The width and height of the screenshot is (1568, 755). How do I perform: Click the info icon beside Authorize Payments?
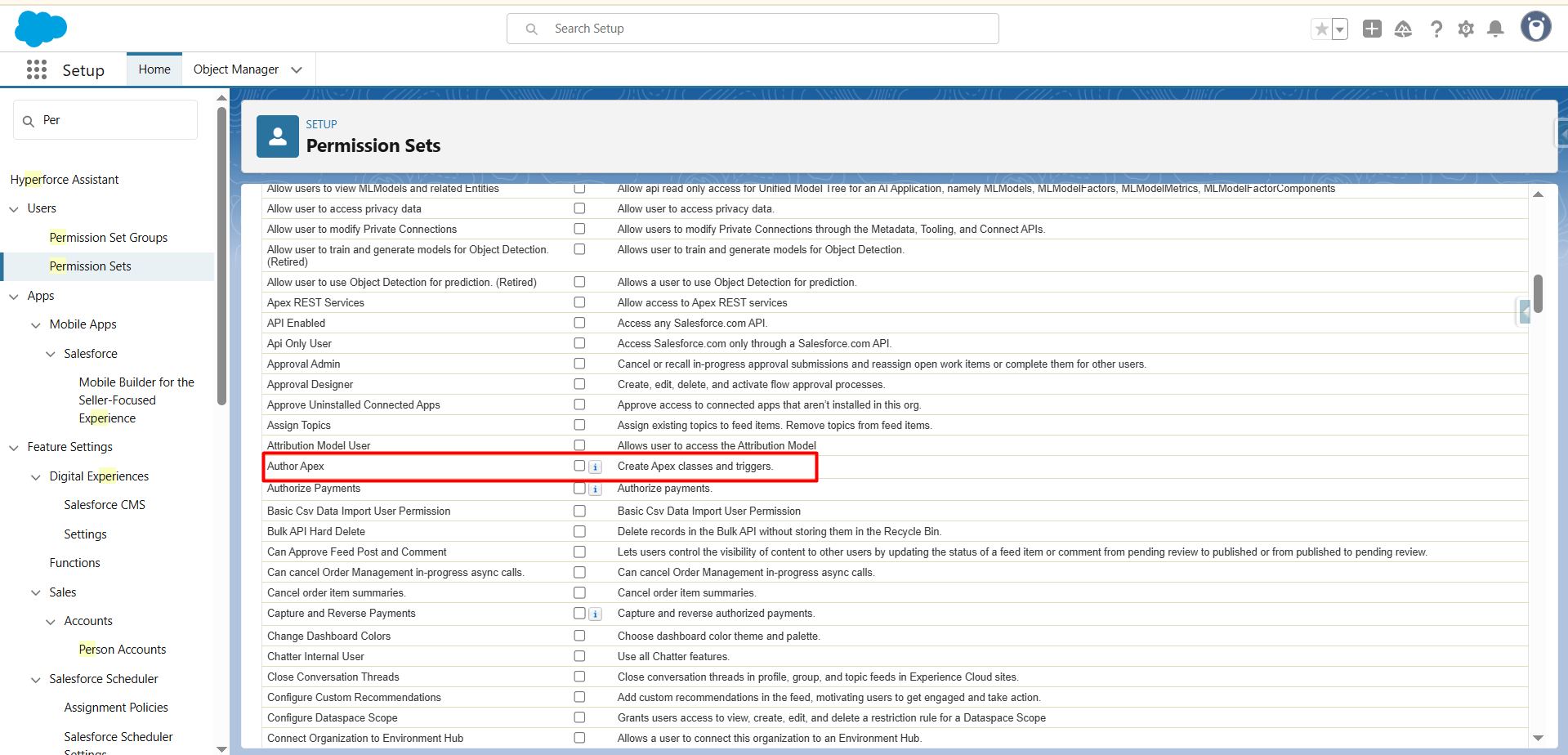(596, 489)
